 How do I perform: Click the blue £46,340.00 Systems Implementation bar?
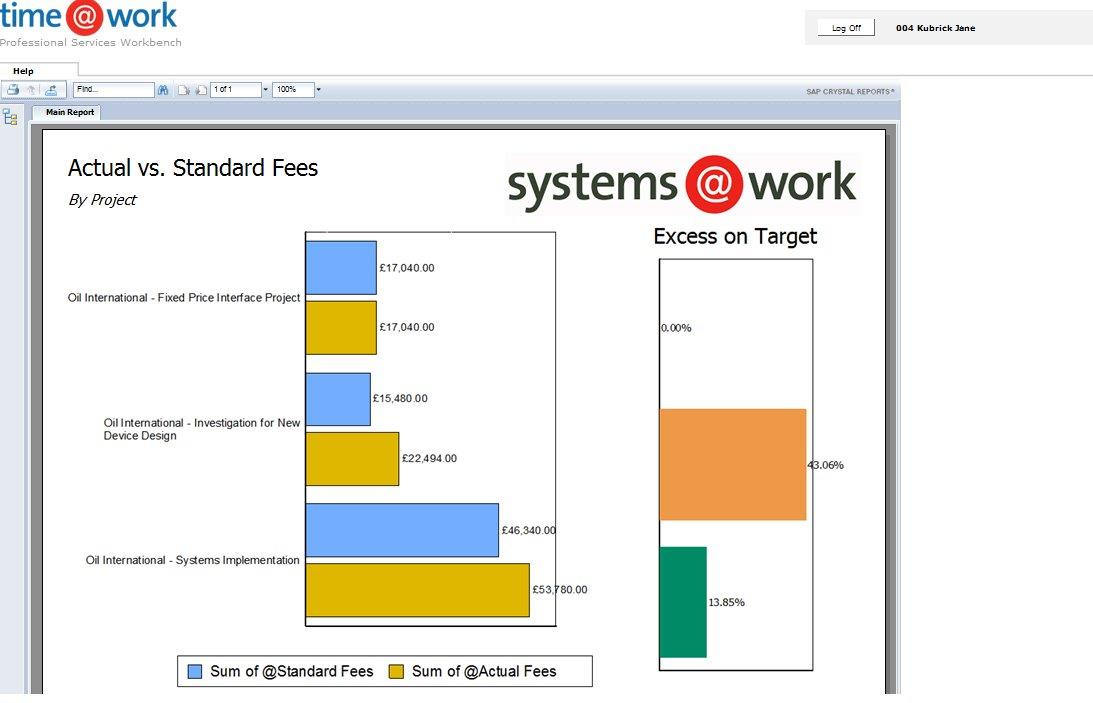click(402, 530)
